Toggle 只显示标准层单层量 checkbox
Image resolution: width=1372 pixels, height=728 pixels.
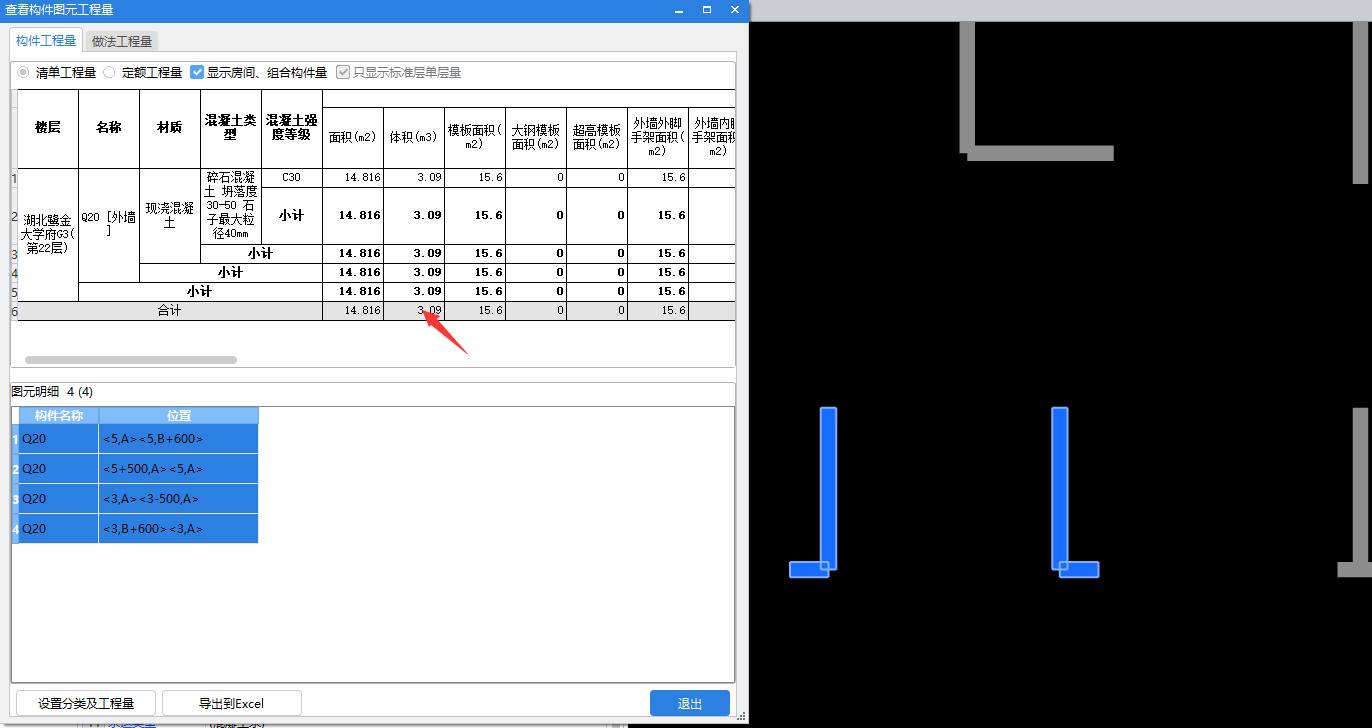coord(343,73)
